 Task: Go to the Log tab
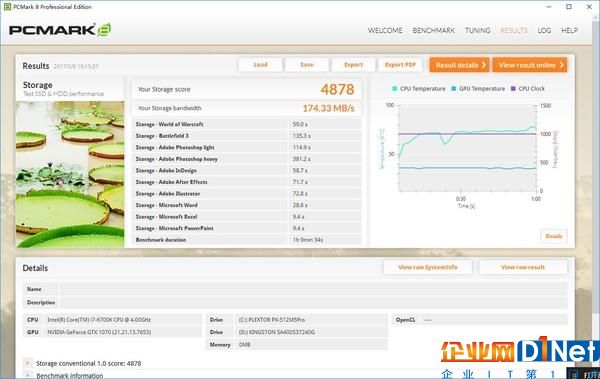click(544, 30)
